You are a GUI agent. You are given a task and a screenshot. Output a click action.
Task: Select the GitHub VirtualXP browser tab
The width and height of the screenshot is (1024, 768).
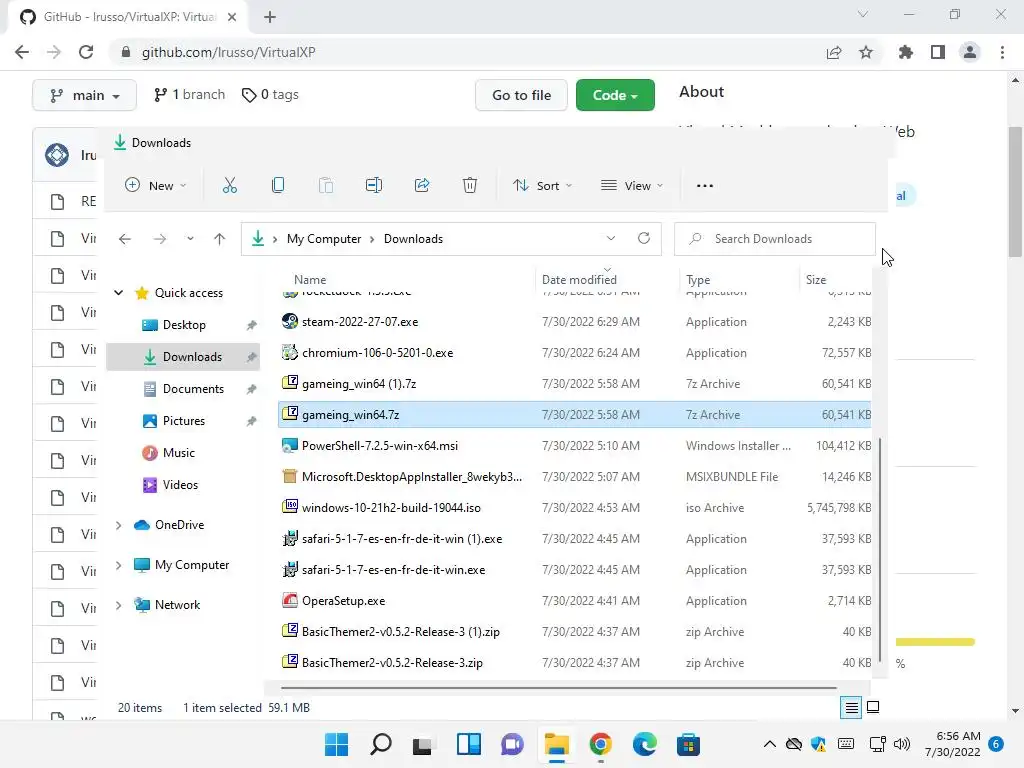point(128,17)
